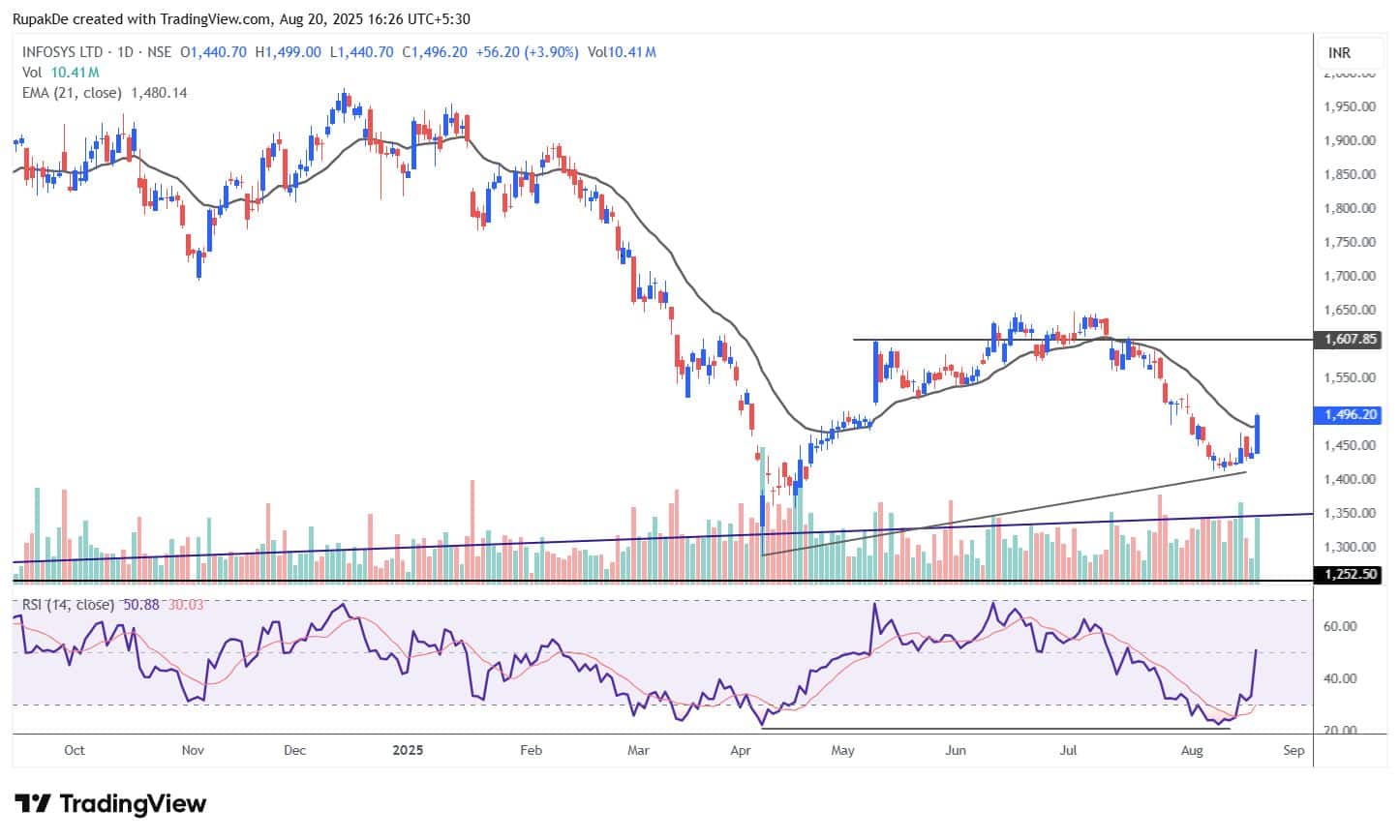Click the 1,950.00 price scale mark
The width and height of the screenshot is (1400, 840).
click(x=1348, y=106)
